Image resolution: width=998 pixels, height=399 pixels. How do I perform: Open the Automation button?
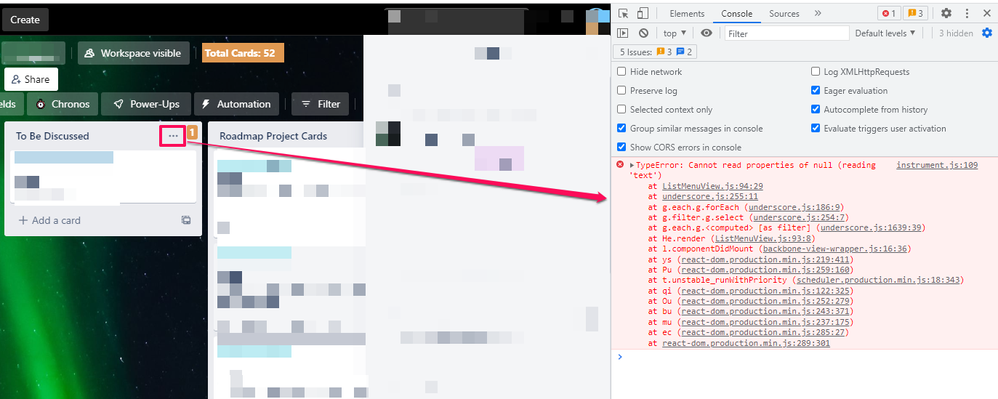(x=236, y=104)
